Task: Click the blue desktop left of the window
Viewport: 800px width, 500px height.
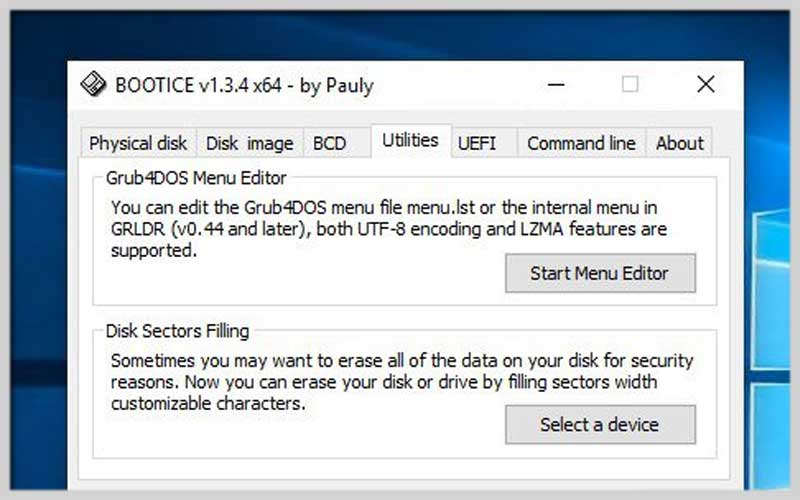Action: (x=38, y=281)
